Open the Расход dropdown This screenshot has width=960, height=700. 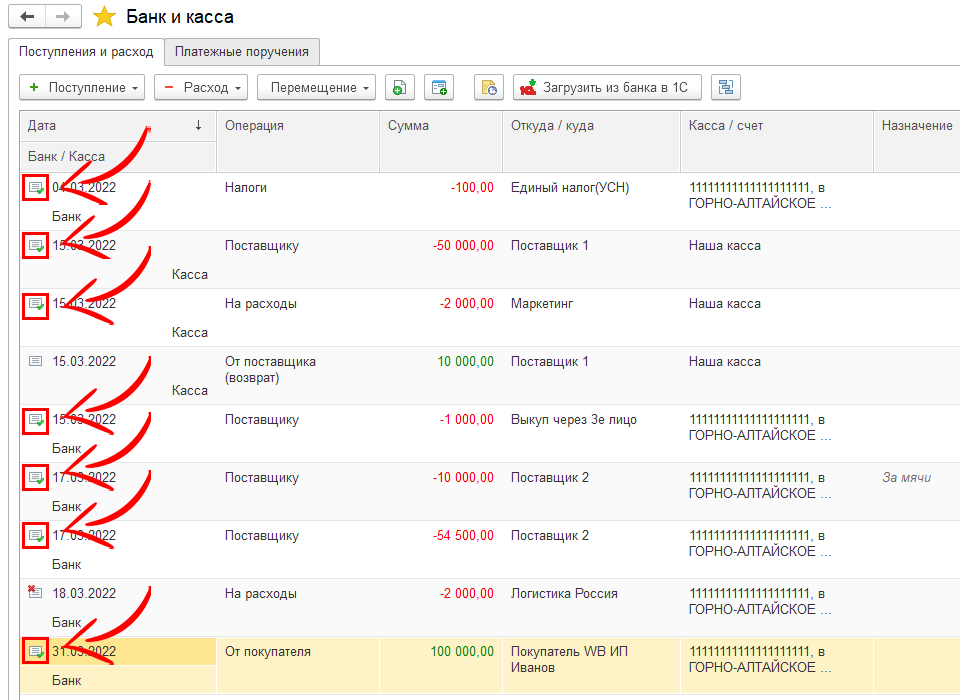click(x=200, y=88)
